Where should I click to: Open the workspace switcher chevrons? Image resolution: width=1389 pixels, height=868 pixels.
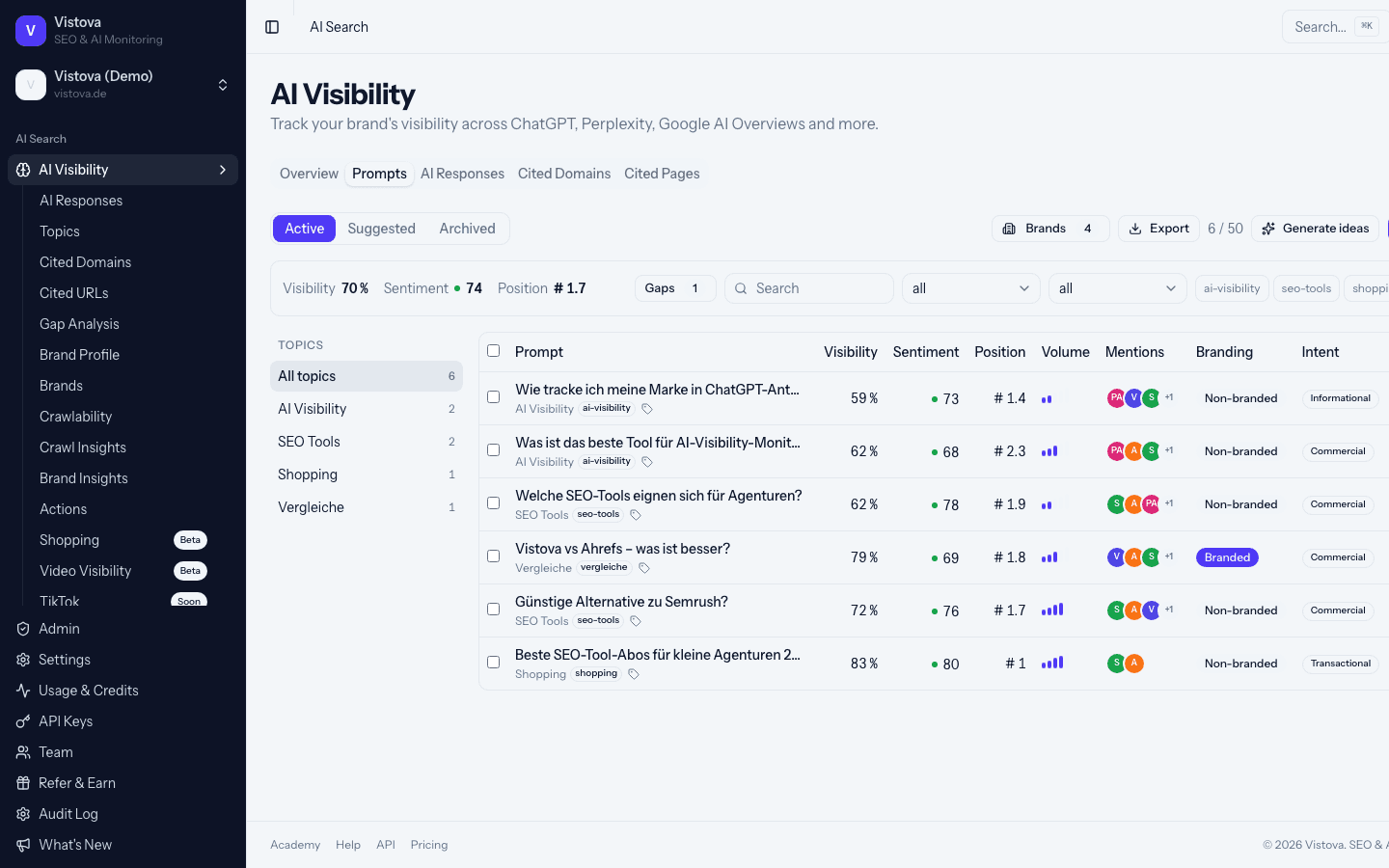223,85
